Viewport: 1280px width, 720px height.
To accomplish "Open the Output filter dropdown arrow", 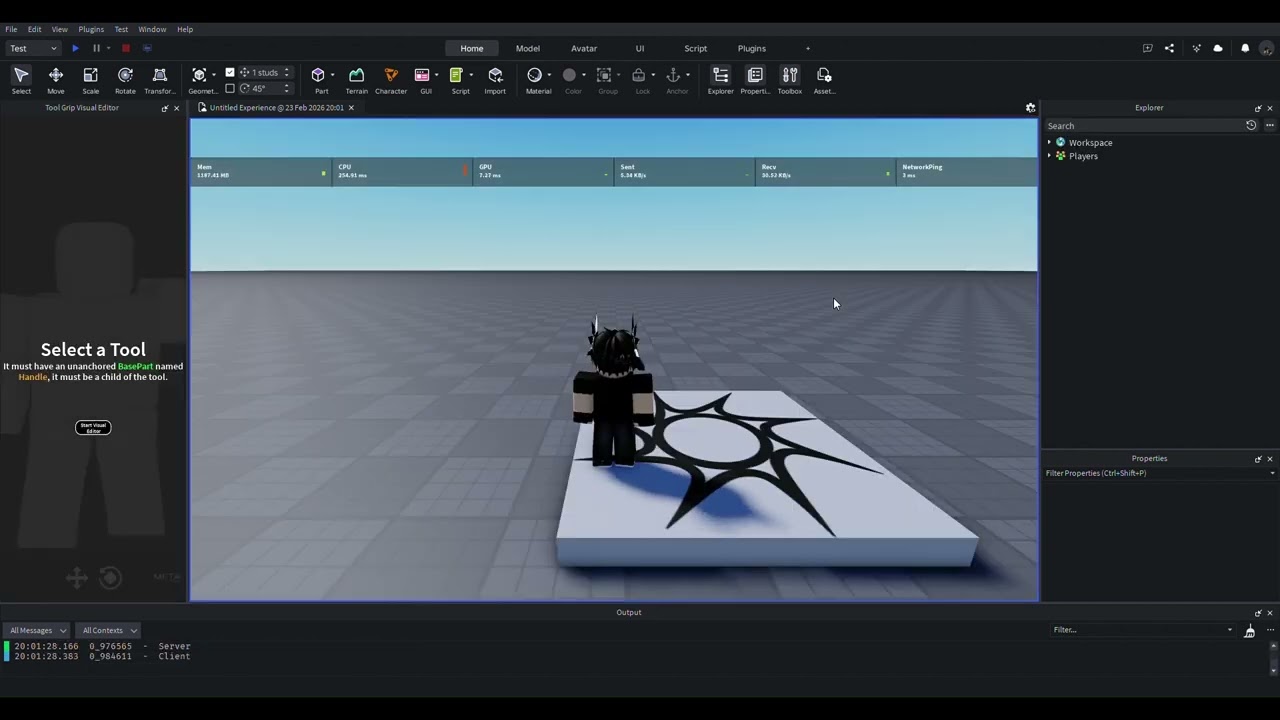I will coord(1230,630).
